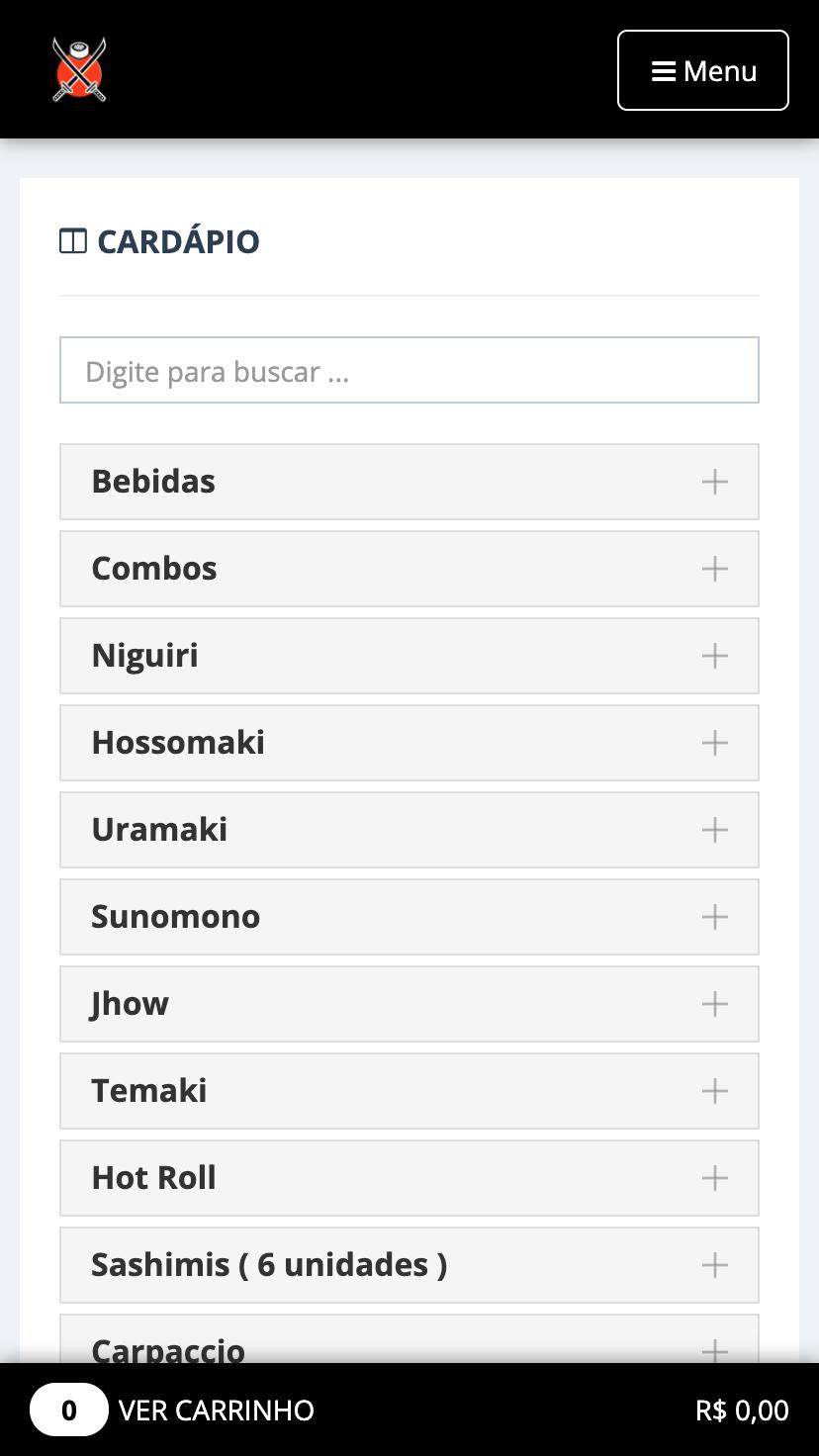Click the Cardápio book icon
819x1456 pixels.
pos(73,241)
